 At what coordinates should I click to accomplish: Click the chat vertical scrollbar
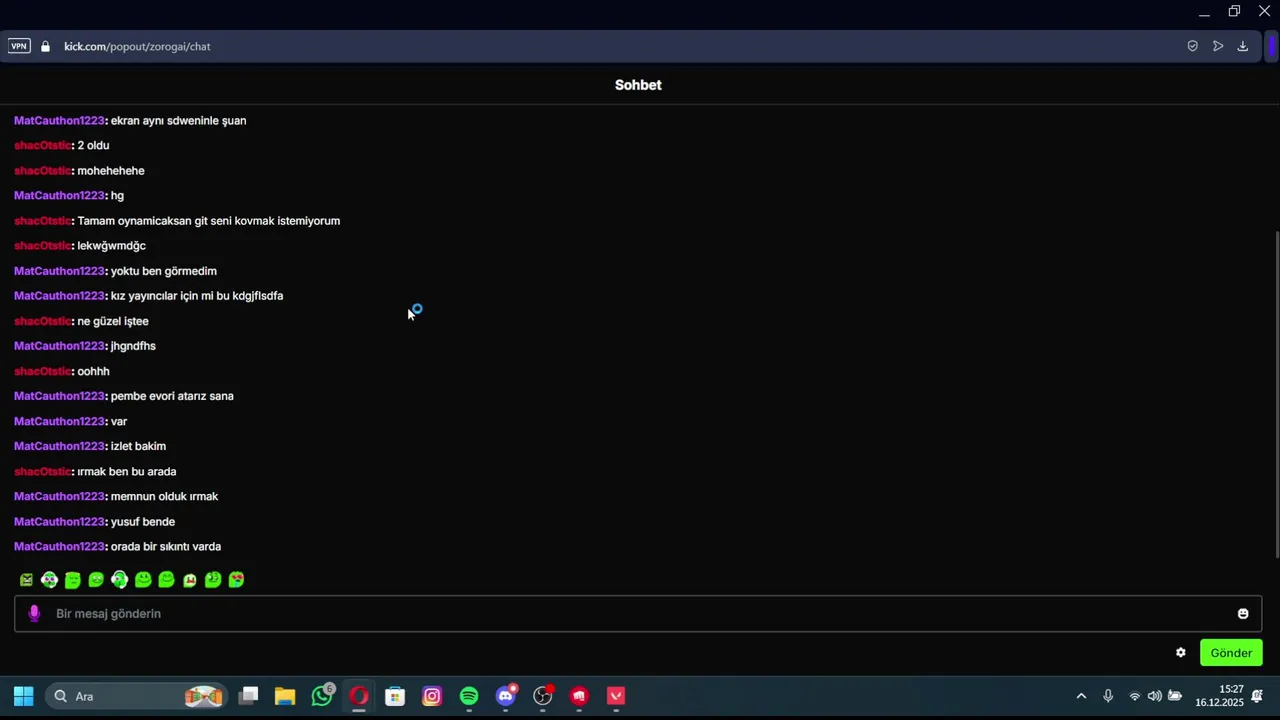tap(1275, 395)
